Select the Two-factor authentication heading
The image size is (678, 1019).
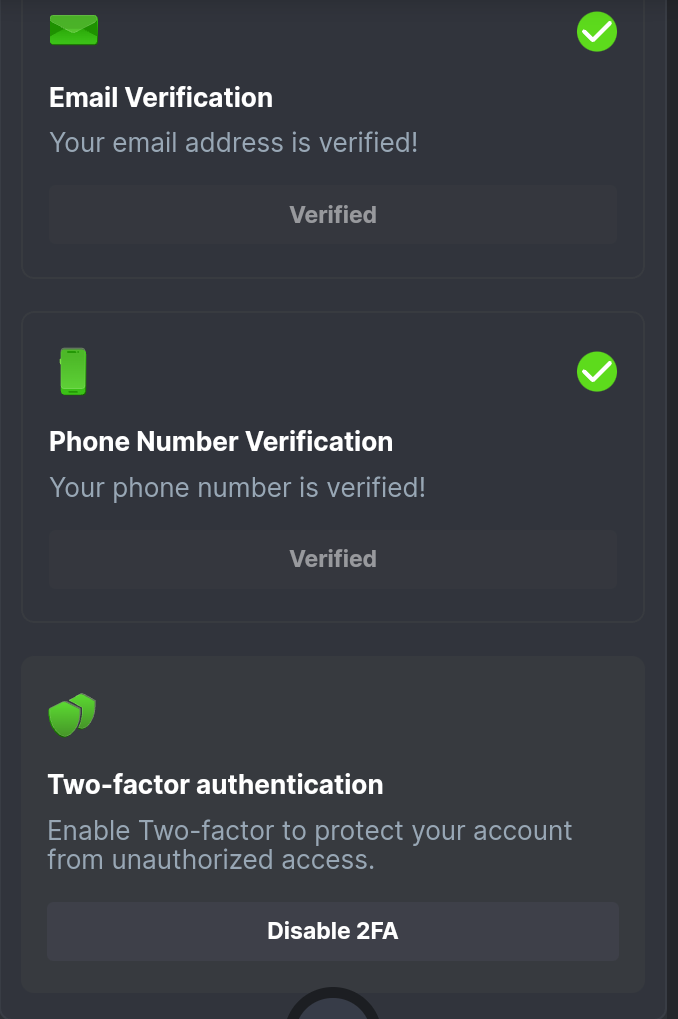(215, 784)
